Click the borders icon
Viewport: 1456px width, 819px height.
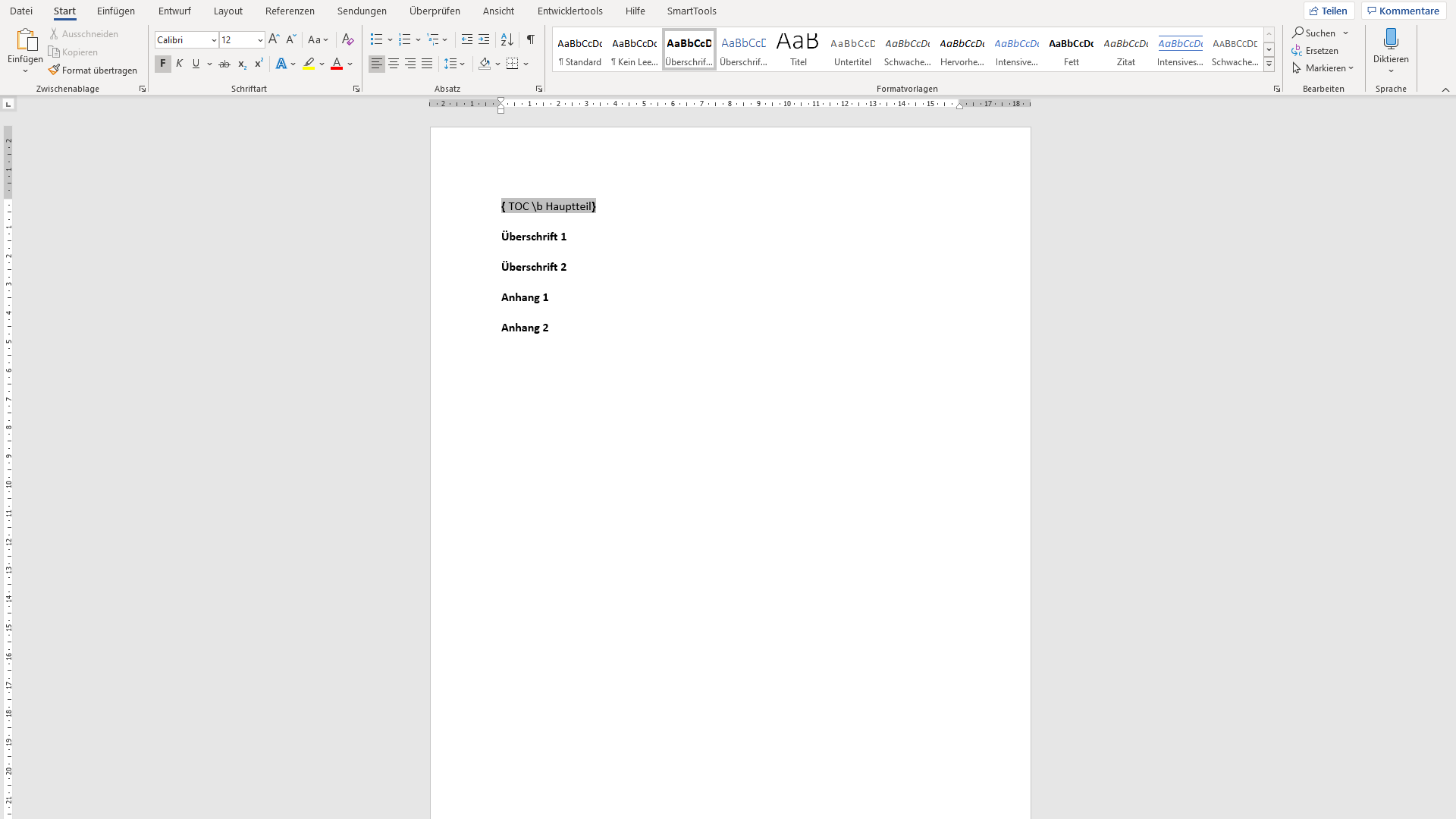tap(513, 64)
